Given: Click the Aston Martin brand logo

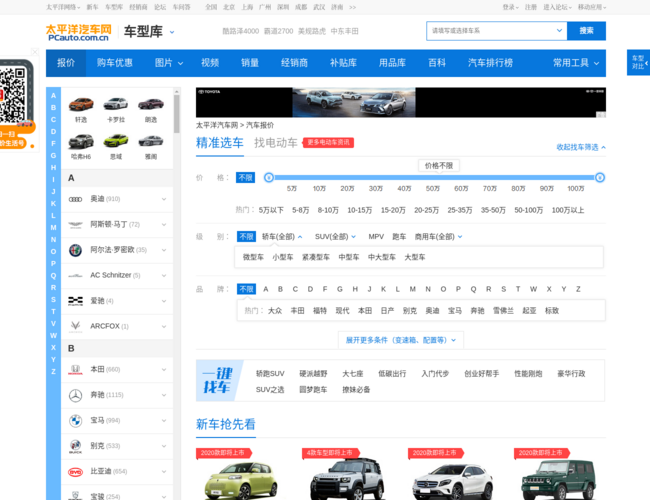Looking at the screenshot, I should pyautogui.click(x=75, y=225).
